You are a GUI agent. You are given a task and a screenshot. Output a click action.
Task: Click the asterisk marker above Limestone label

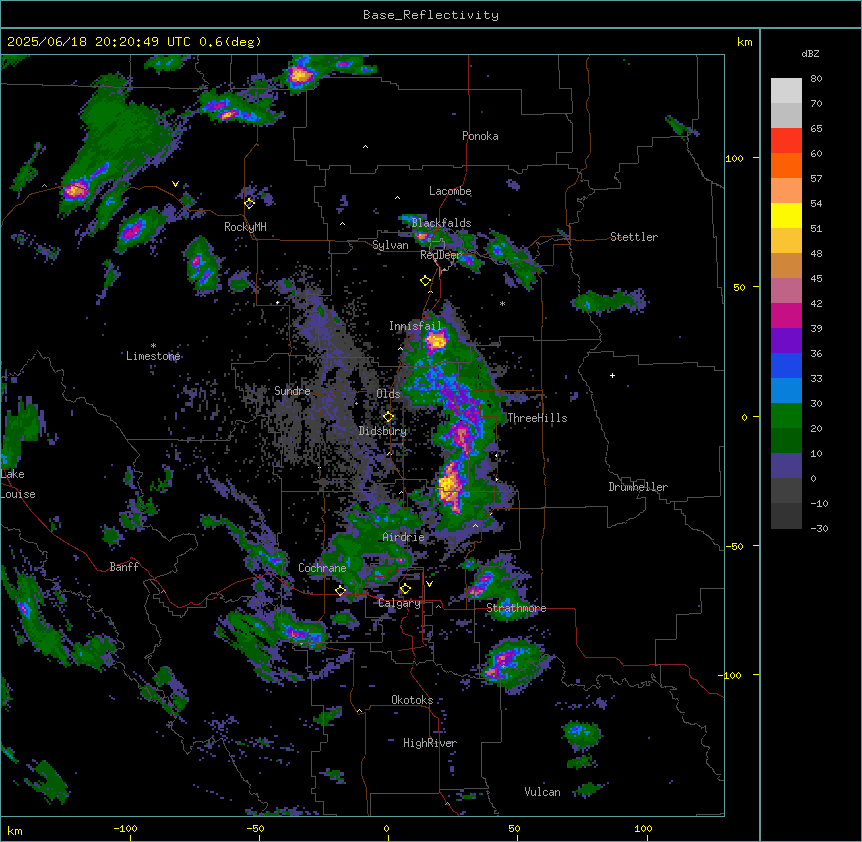(x=153, y=346)
